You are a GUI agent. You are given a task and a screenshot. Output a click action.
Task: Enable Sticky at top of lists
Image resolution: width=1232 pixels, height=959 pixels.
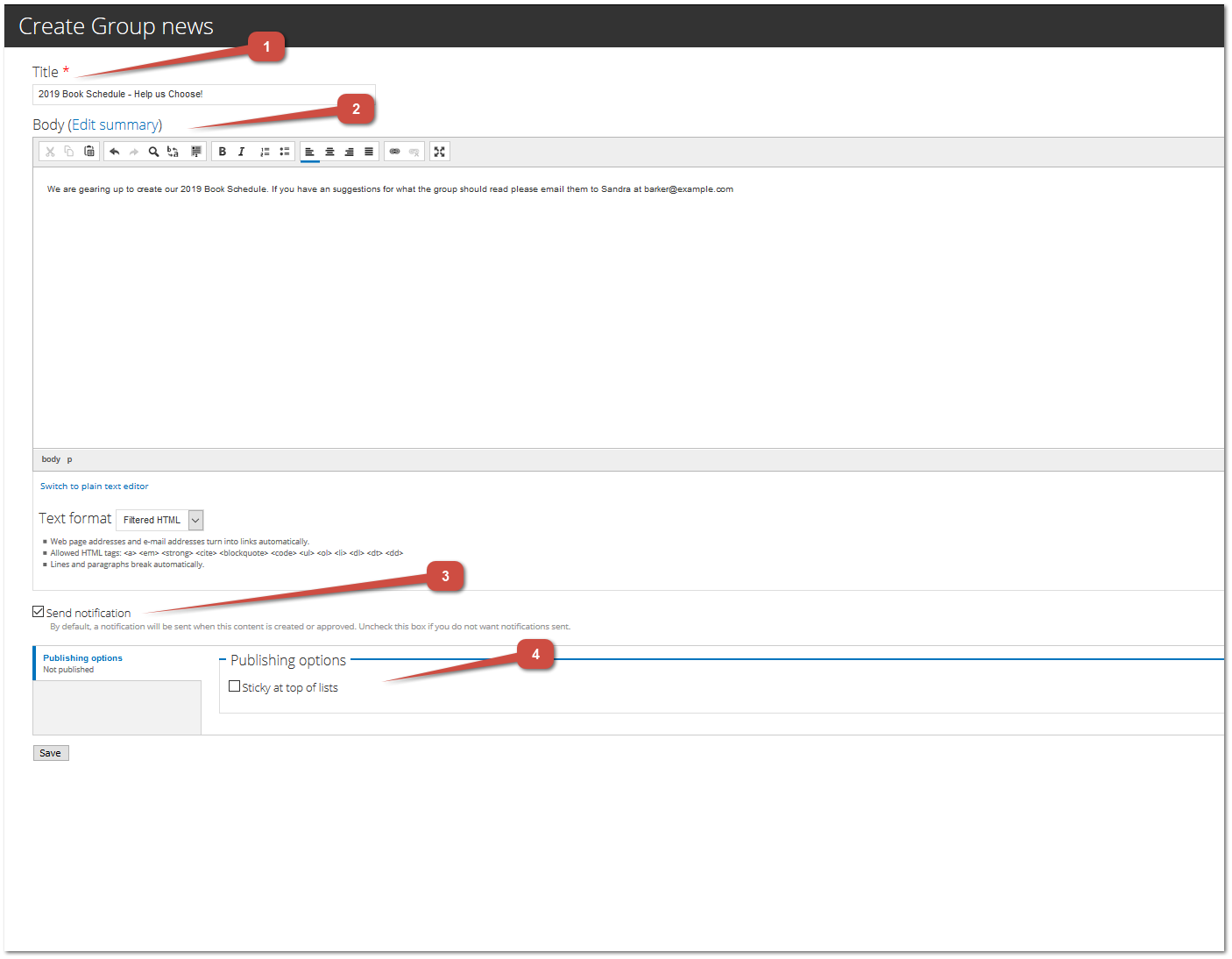point(234,686)
